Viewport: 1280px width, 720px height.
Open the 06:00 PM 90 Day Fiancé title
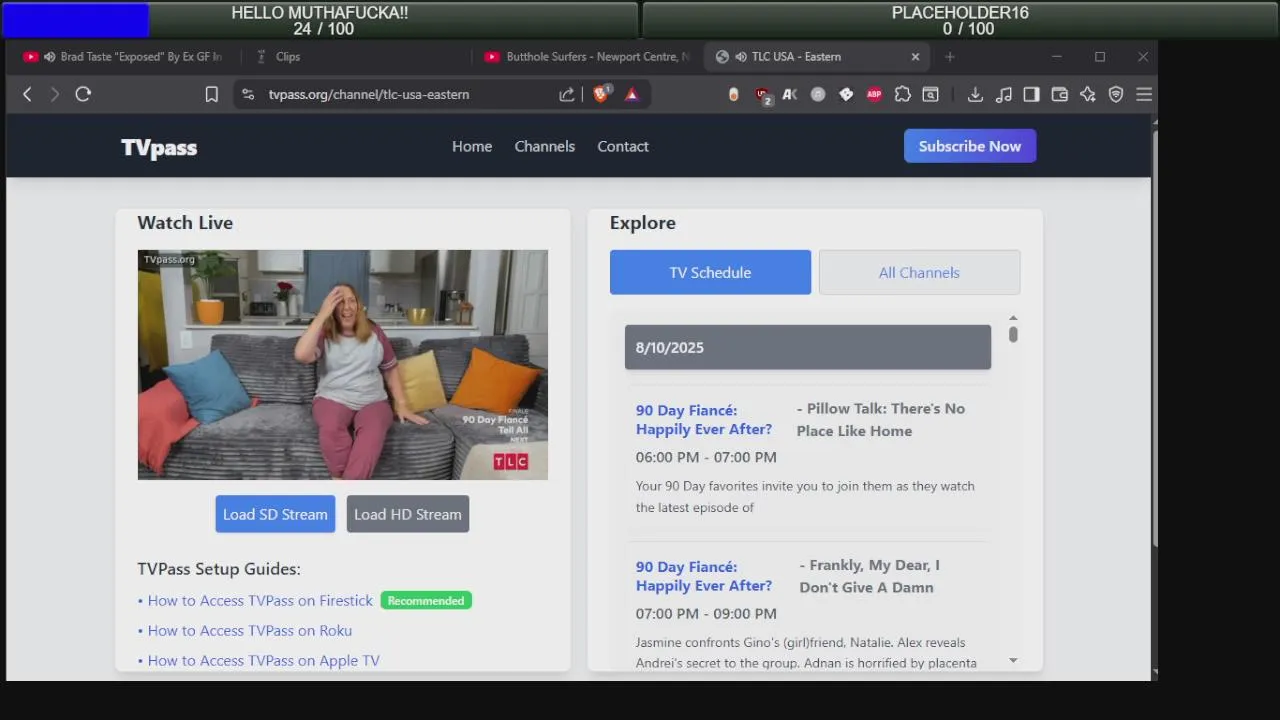(x=704, y=420)
